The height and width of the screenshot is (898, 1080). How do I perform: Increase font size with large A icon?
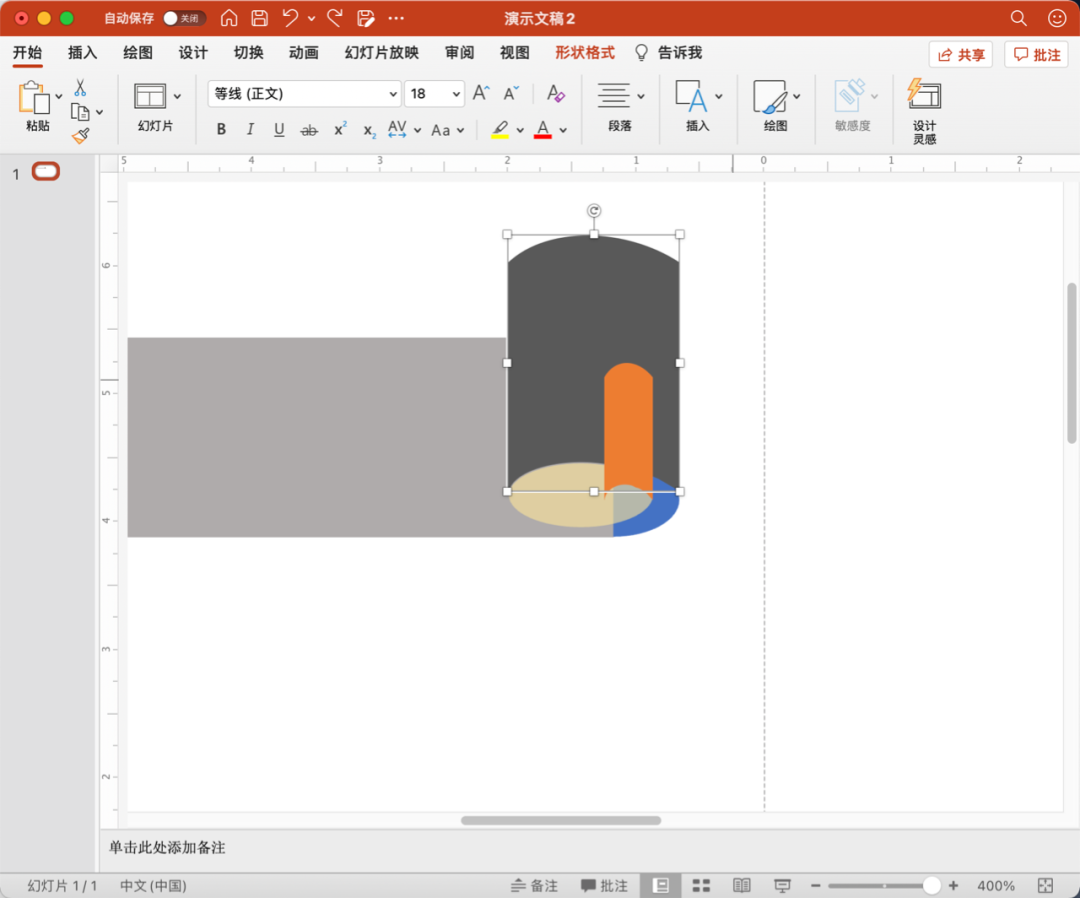coord(481,94)
